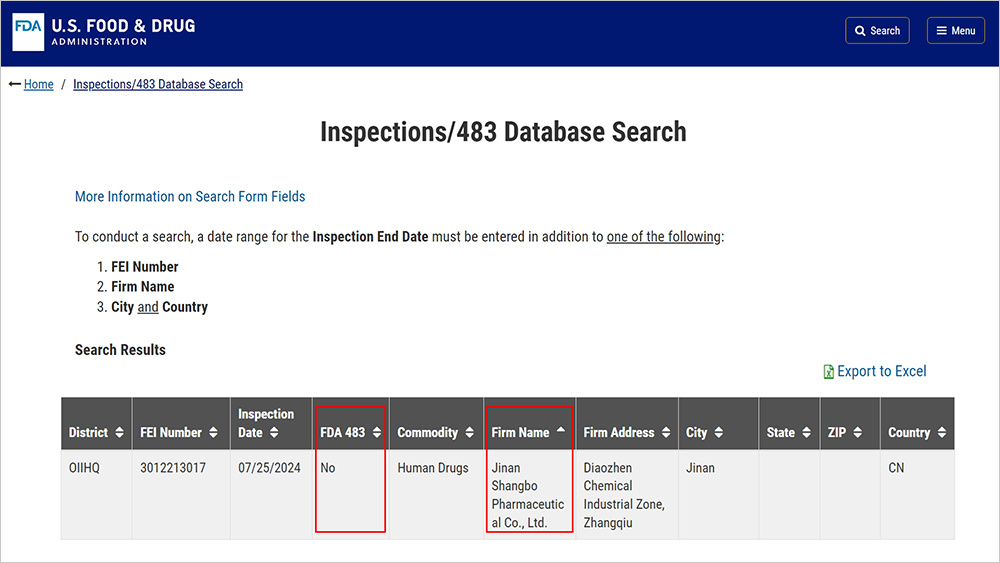Sort by ZIP column arrows

(857, 432)
